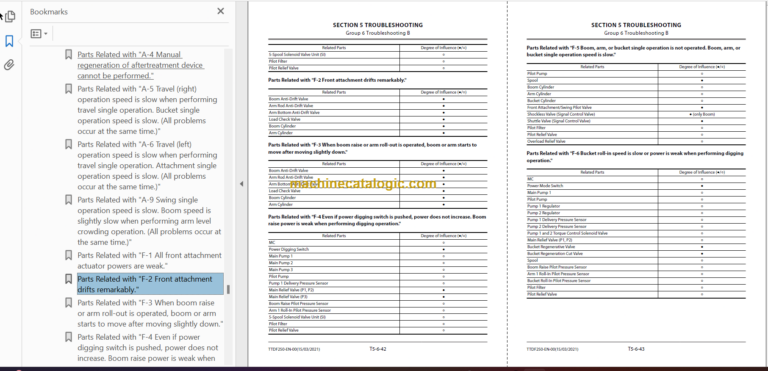This screenshot has width=768, height=371.
Task: Click heading "Parts Related with F-3" on left page
Action: click(x=373, y=148)
